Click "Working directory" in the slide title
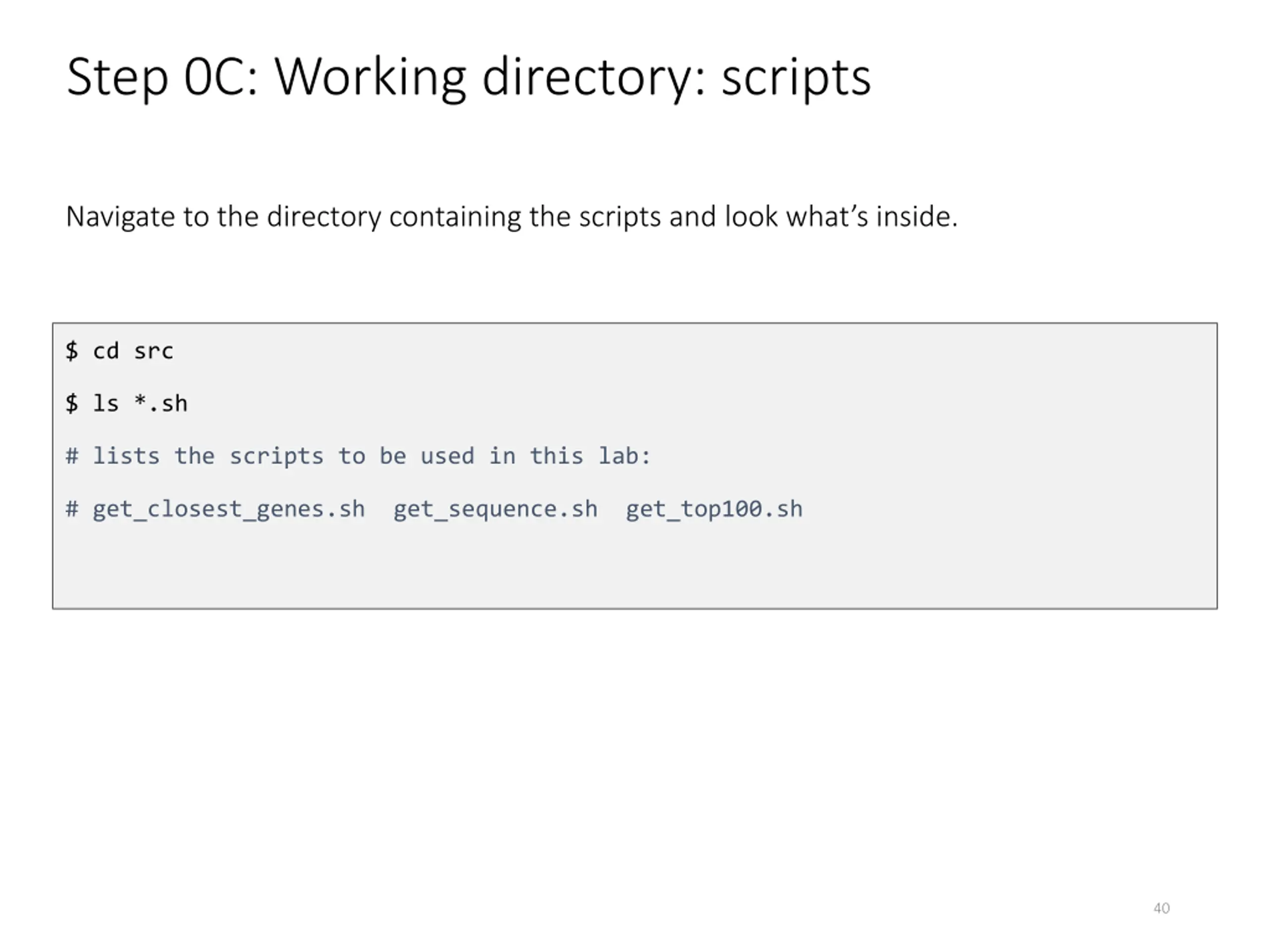 483,77
